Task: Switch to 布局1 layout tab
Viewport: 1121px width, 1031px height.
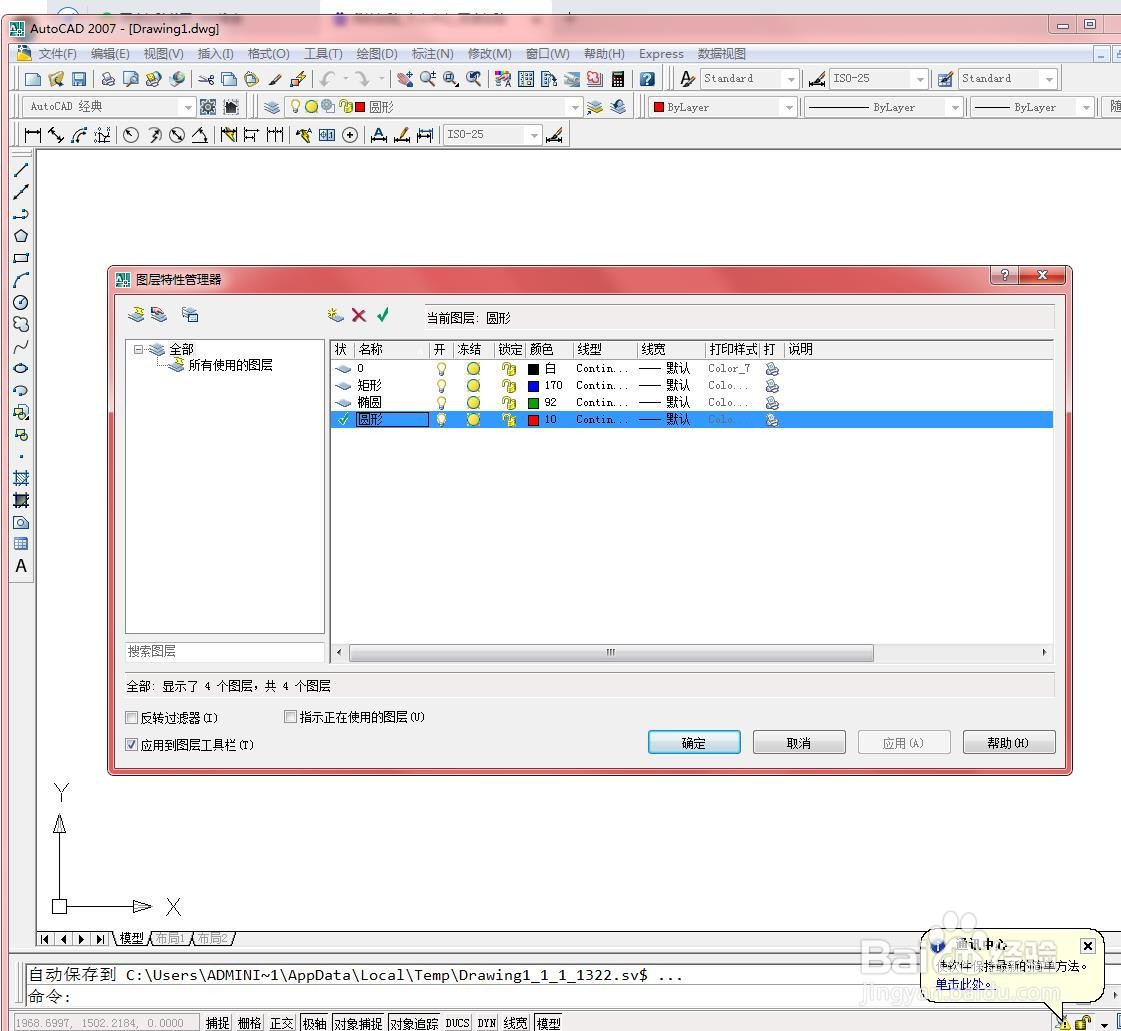Action: [x=170, y=938]
